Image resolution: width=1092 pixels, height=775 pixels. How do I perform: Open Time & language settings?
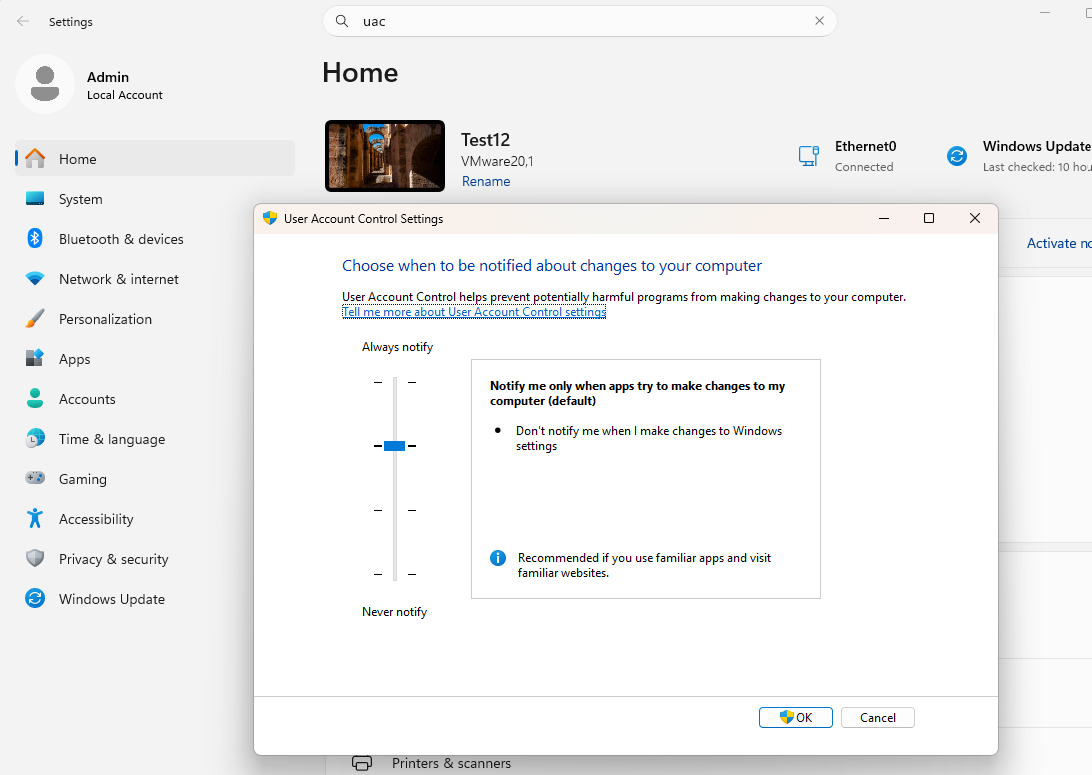(155, 439)
